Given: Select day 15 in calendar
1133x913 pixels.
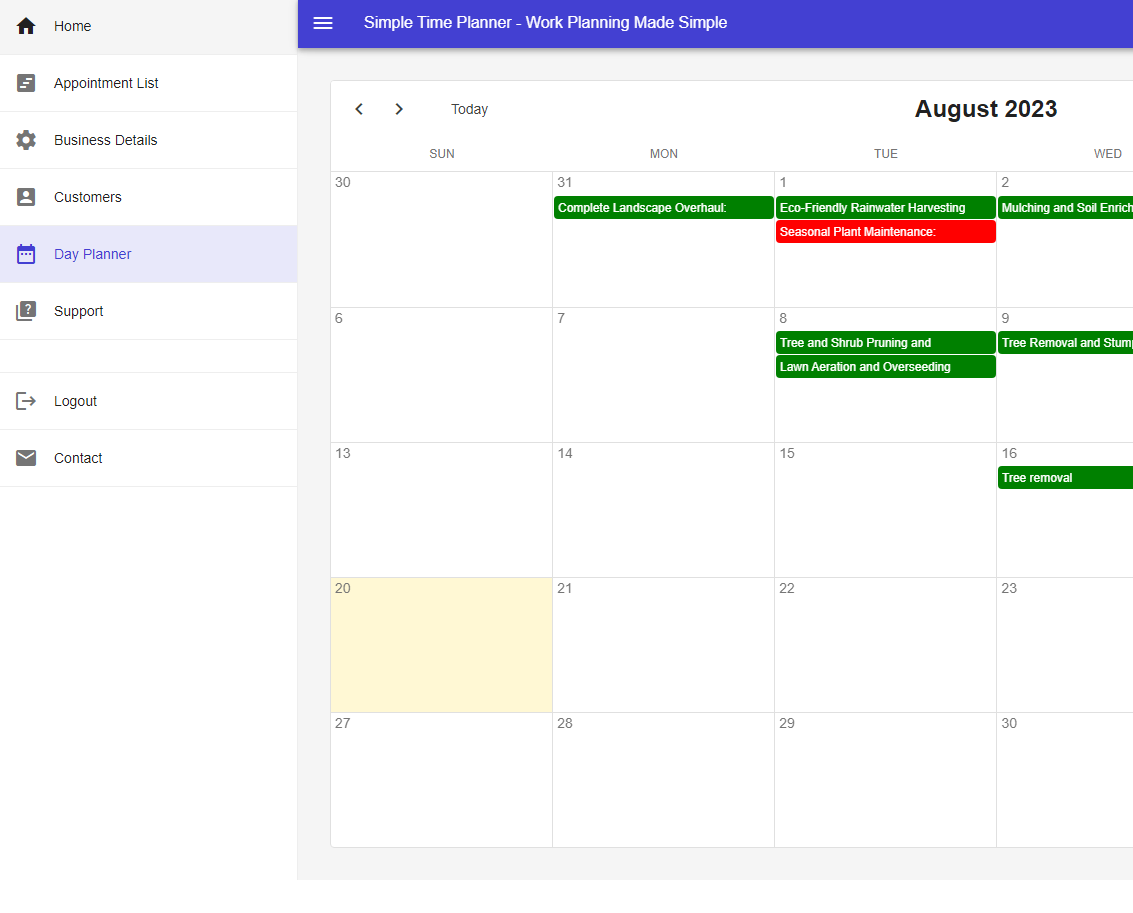Looking at the screenshot, I should [885, 510].
